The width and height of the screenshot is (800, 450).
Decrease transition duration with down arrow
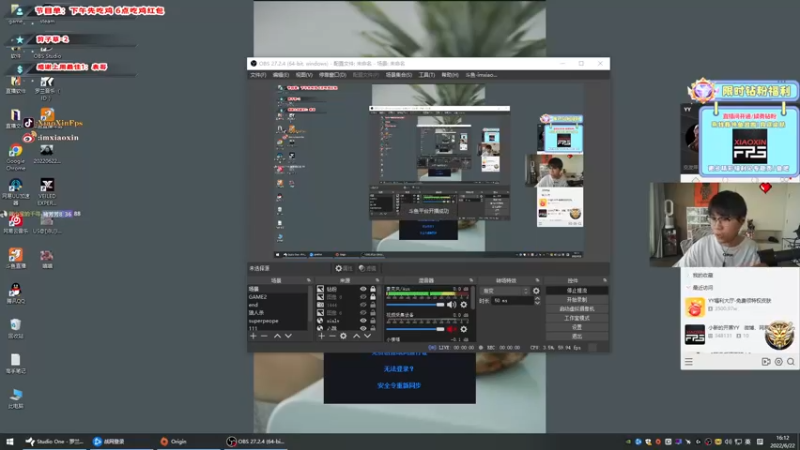[537, 303]
